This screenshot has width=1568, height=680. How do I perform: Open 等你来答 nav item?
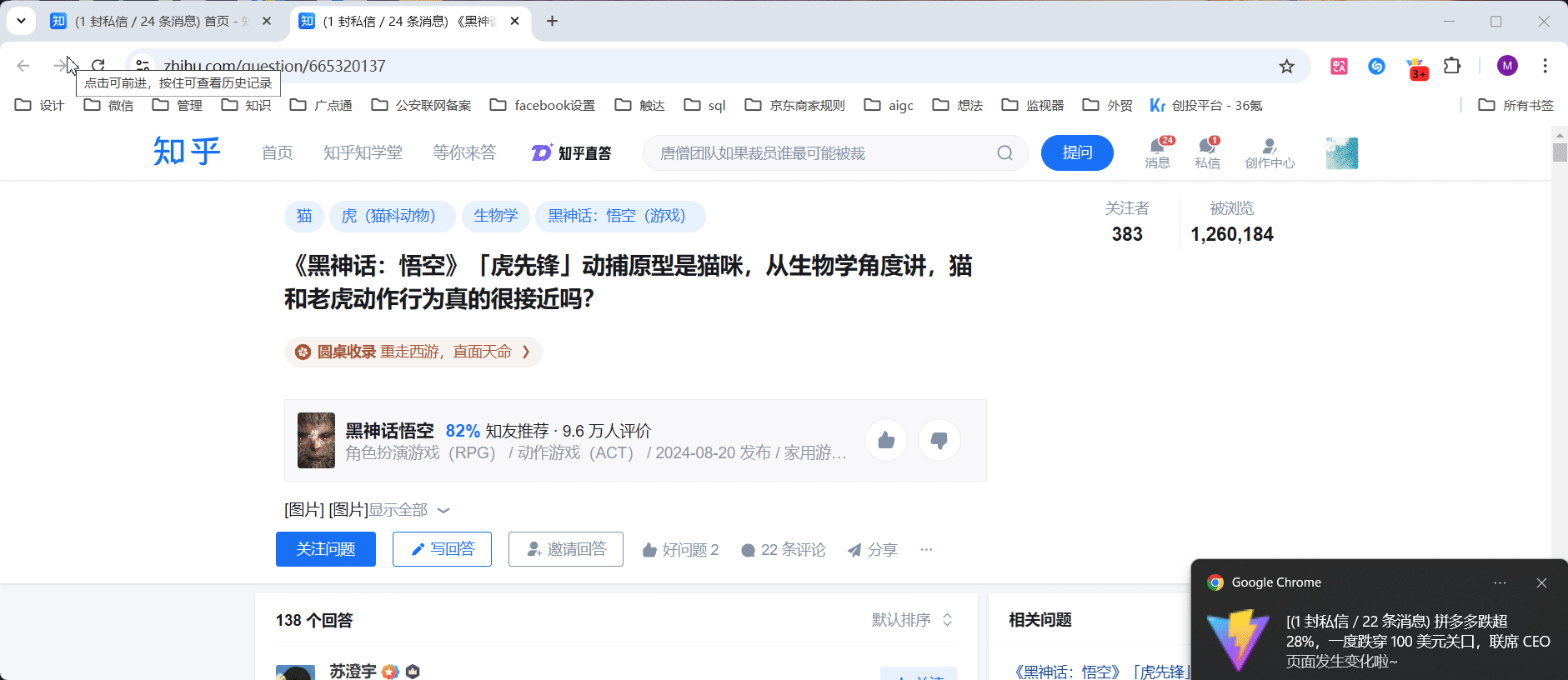point(464,152)
